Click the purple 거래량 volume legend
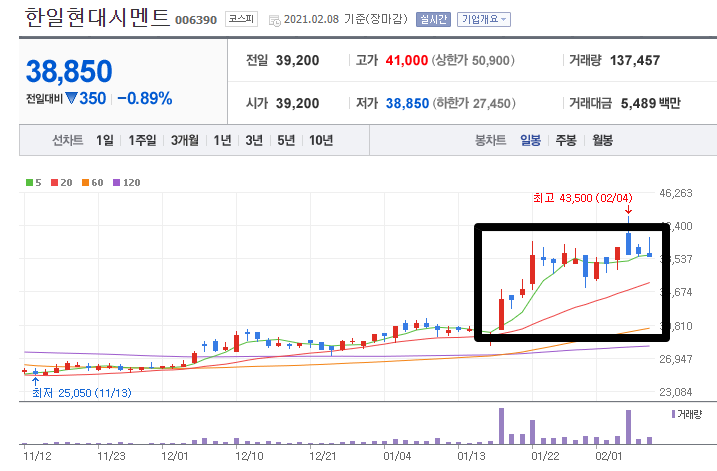Image resolution: width=717 pixels, height=471 pixels. [x=686, y=414]
